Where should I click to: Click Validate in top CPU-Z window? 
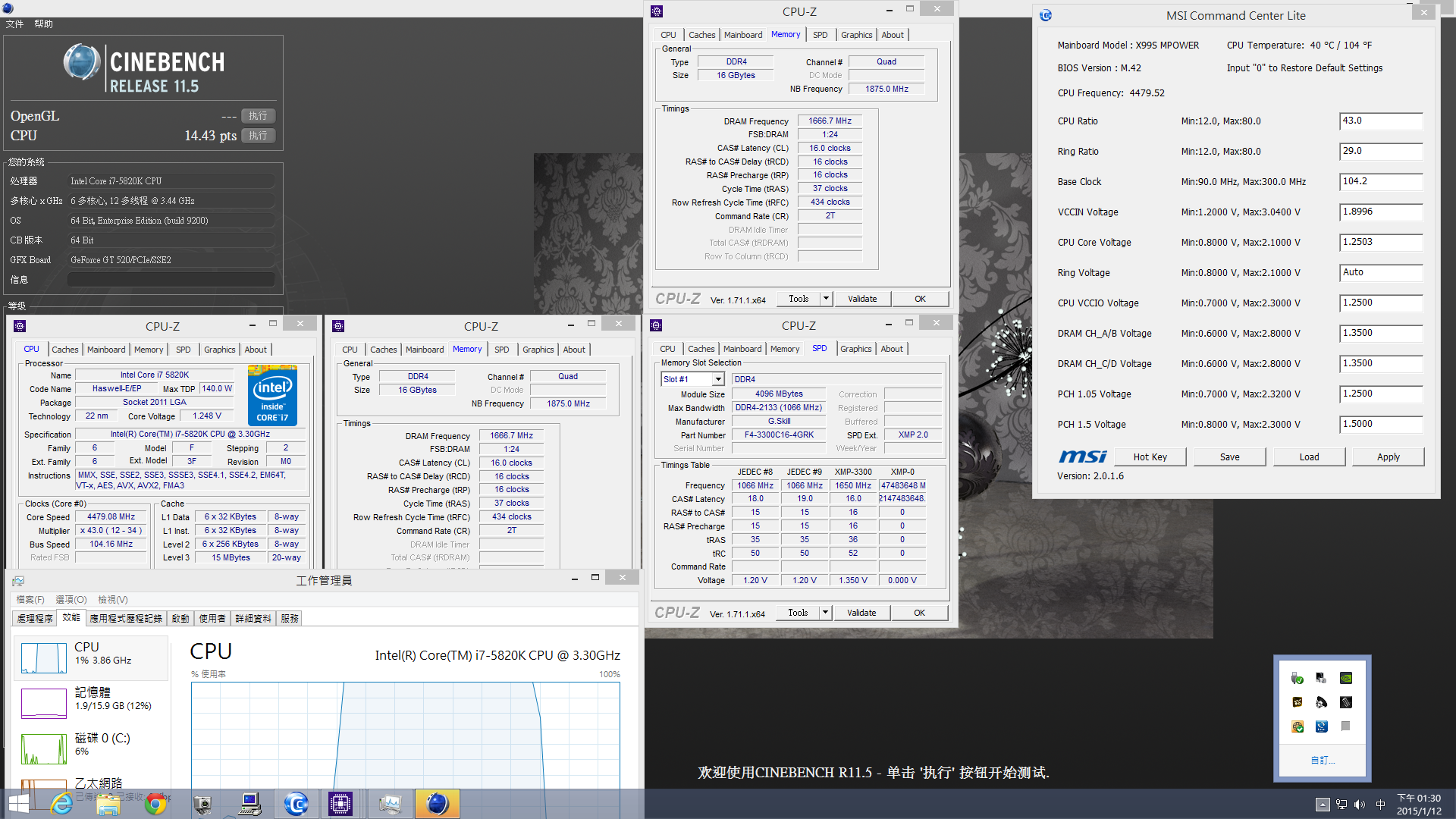pyautogui.click(x=862, y=299)
